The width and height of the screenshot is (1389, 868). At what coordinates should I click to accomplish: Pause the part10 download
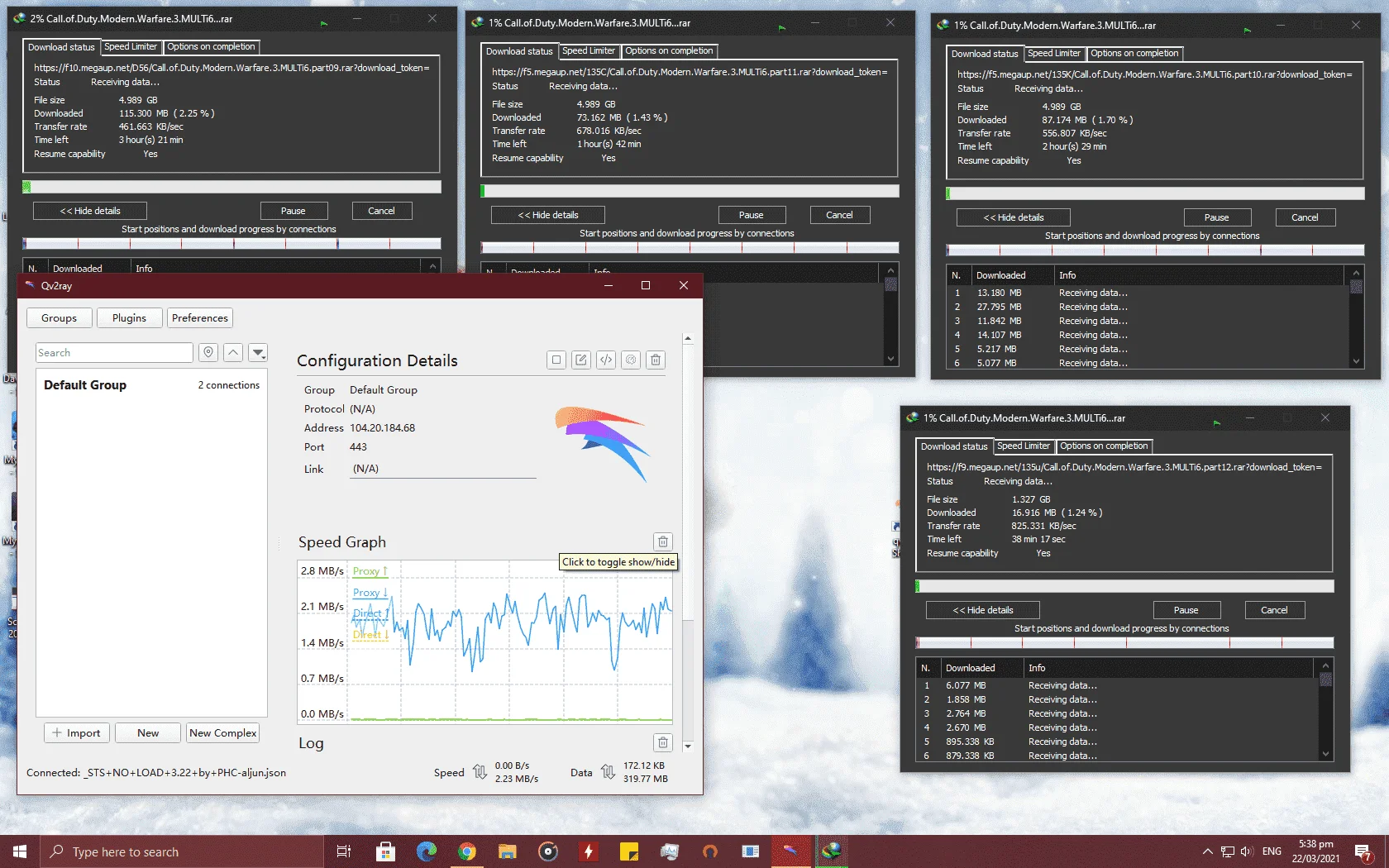click(1217, 217)
